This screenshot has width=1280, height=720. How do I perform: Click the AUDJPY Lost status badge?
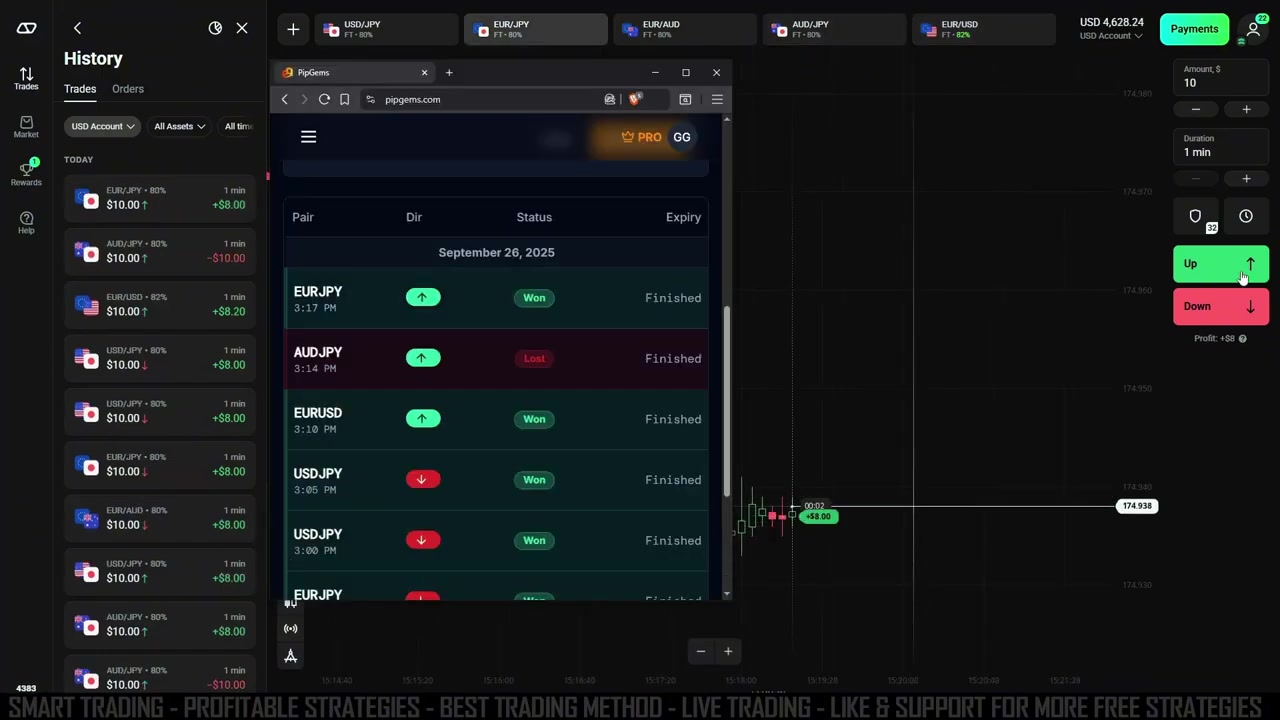534,359
